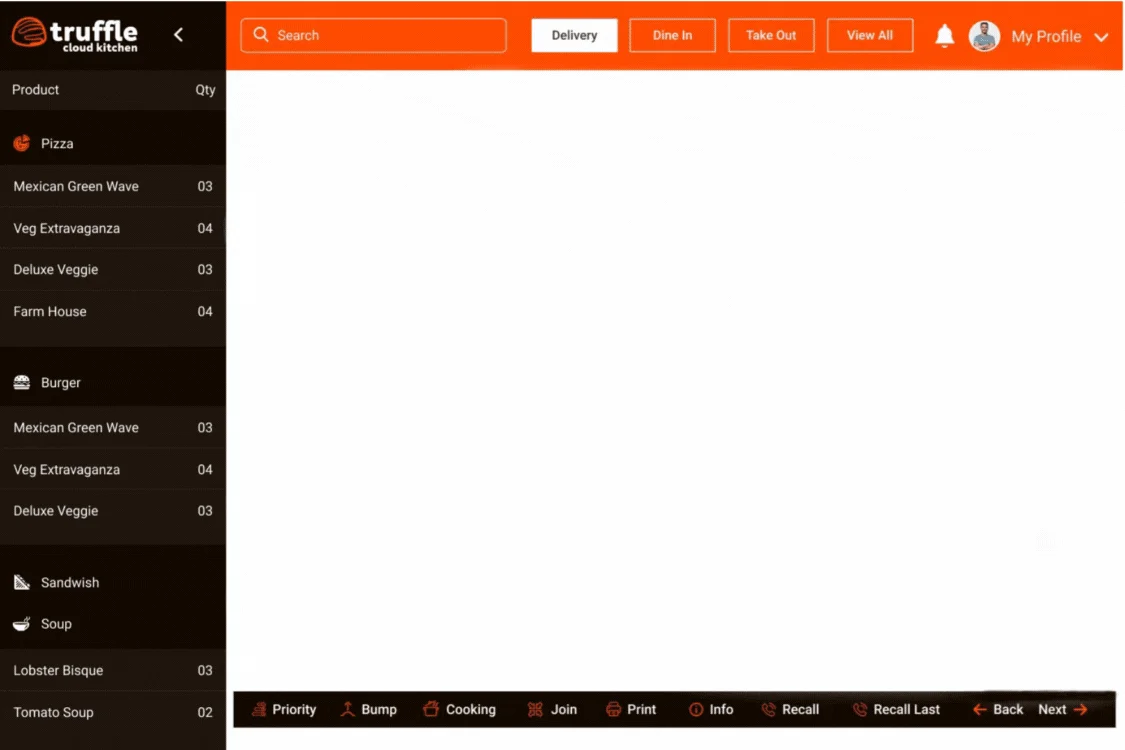This screenshot has height=750, width=1125.
Task: Choose the Take Out tab
Action: [x=771, y=35]
